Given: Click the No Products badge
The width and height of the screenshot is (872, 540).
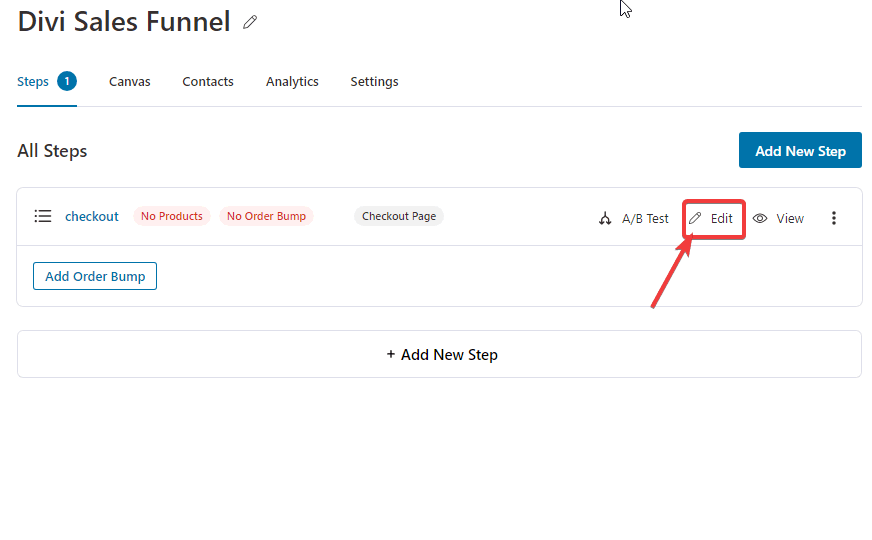Looking at the screenshot, I should point(172,216).
